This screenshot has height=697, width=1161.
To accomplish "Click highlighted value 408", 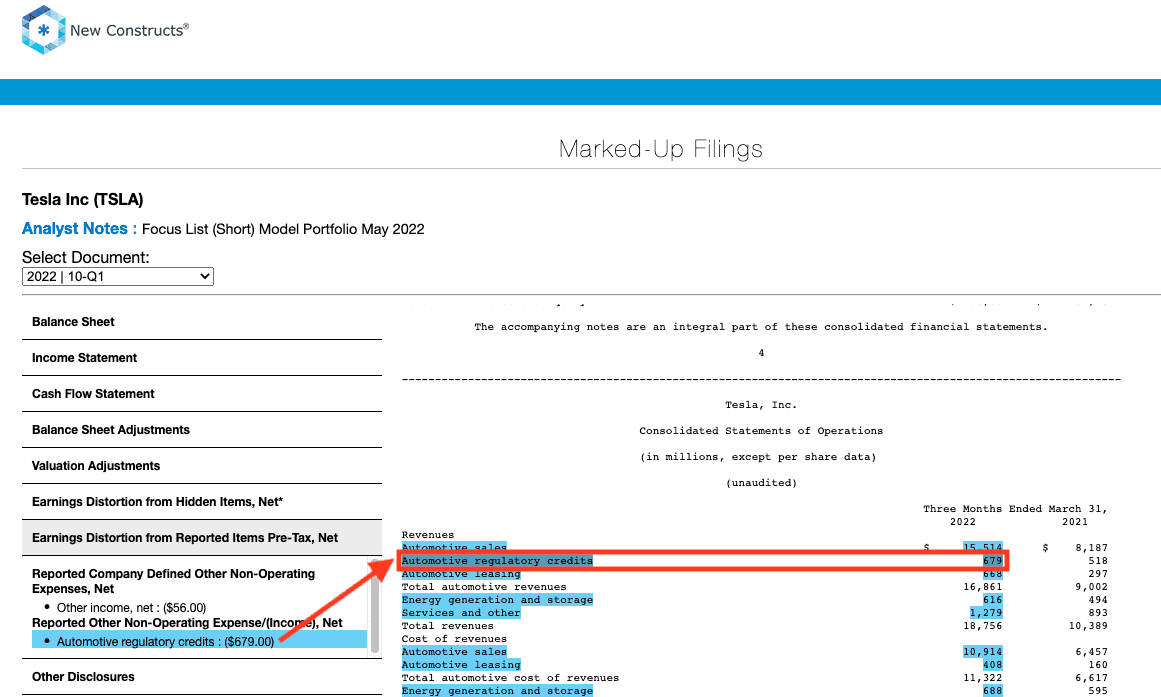I will click(992, 664).
